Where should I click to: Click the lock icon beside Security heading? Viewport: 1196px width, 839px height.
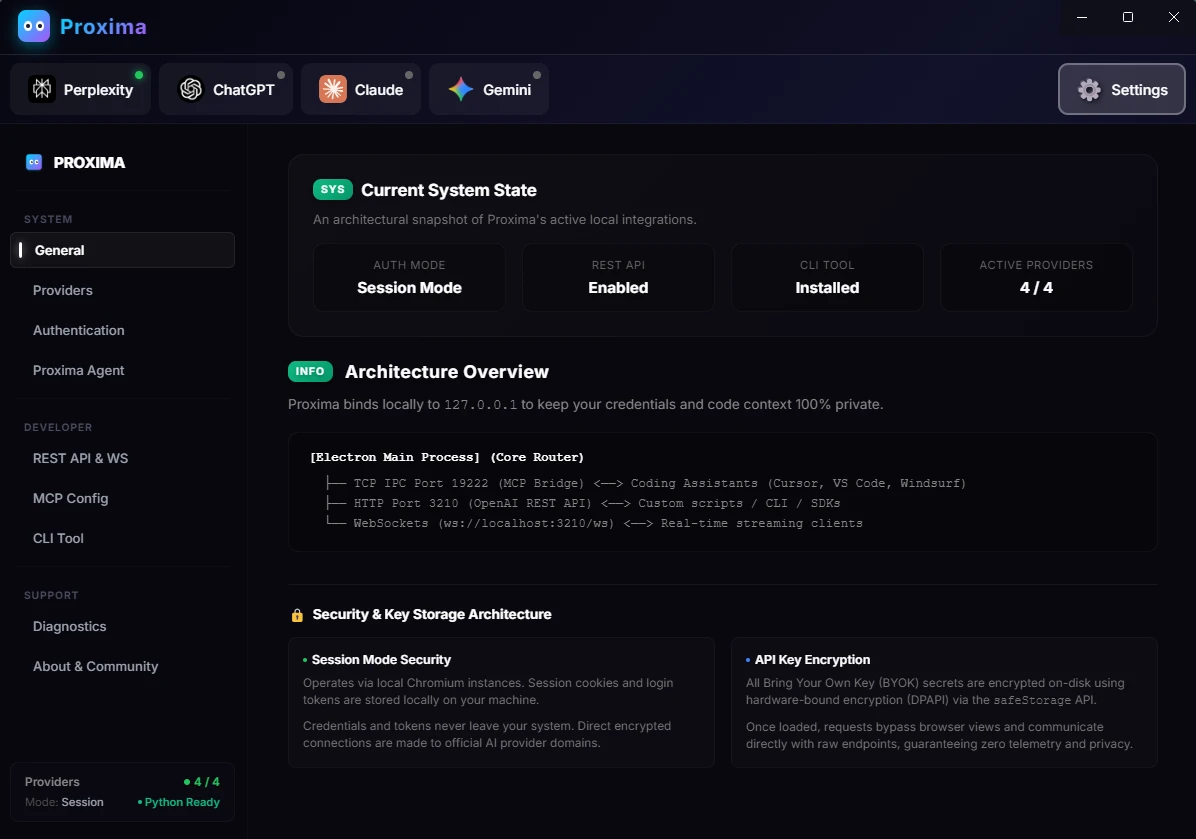tap(297, 615)
